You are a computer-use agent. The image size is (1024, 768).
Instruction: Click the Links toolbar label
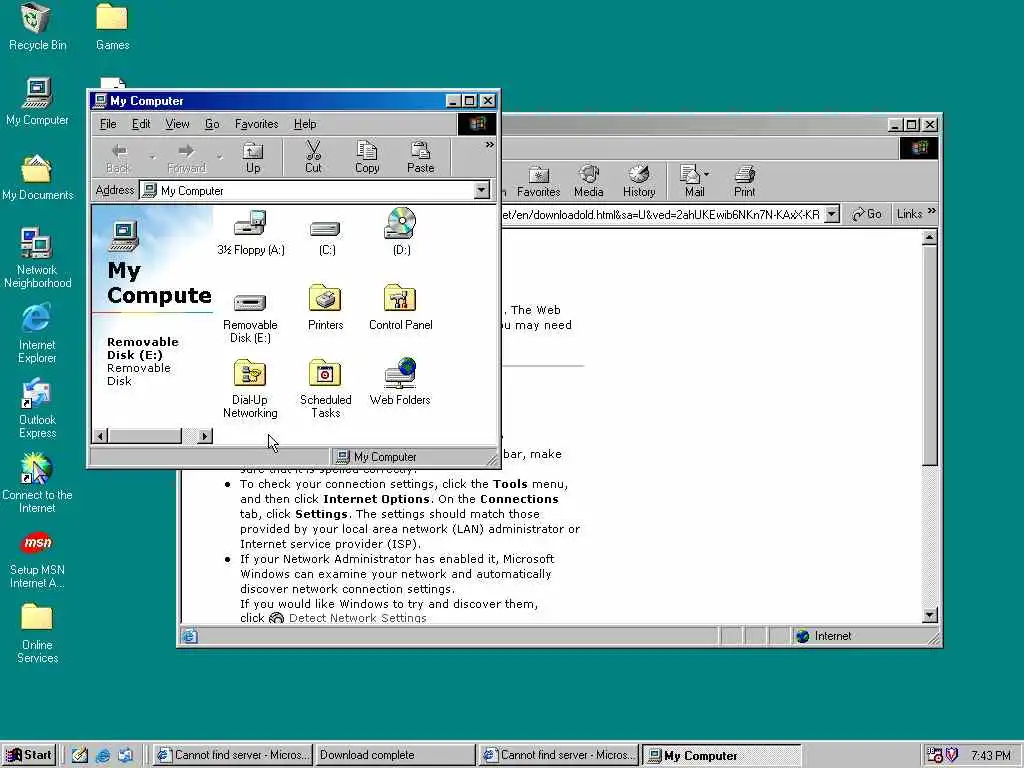point(909,214)
